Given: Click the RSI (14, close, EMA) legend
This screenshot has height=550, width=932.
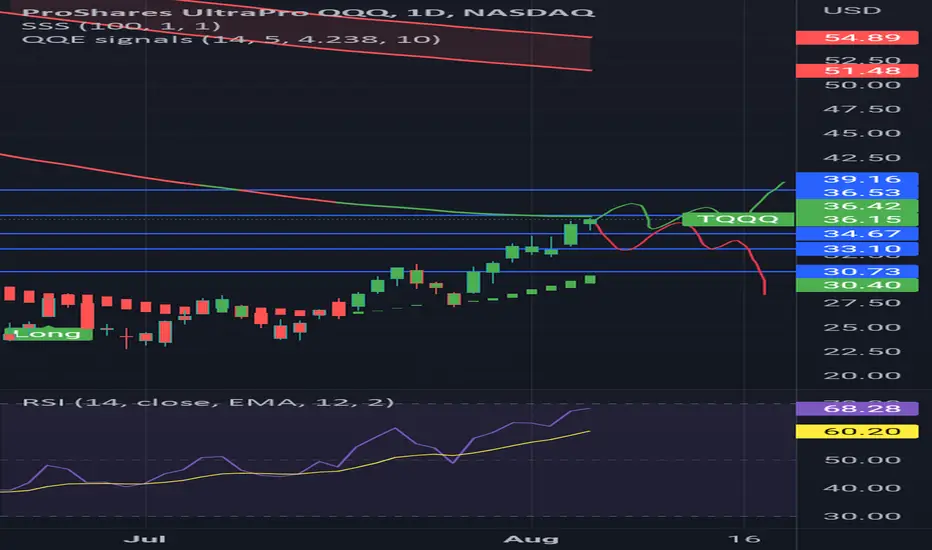Looking at the screenshot, I should [208, 403].
